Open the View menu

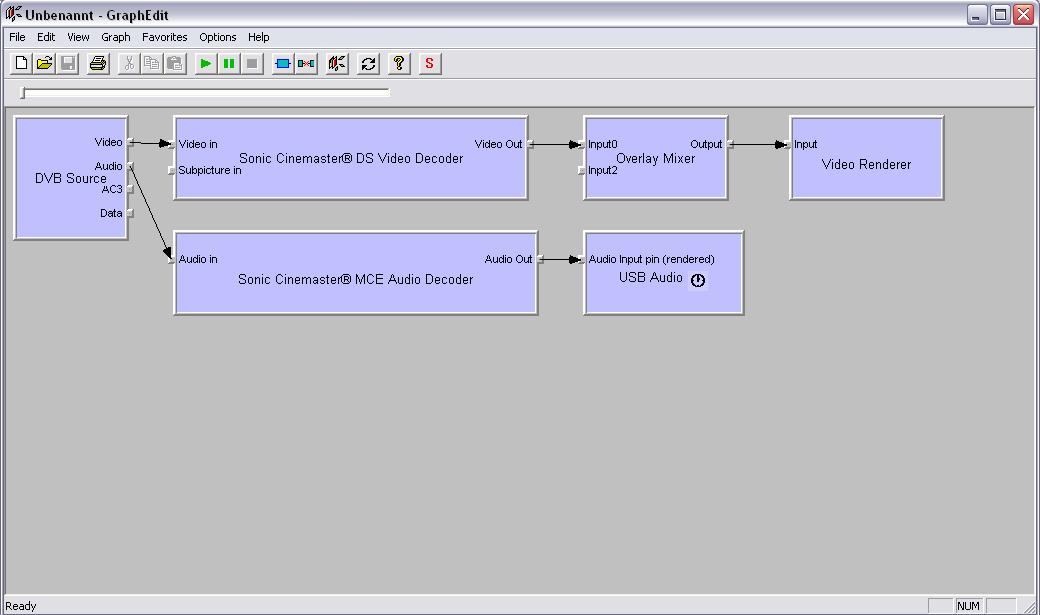point(78,37)
